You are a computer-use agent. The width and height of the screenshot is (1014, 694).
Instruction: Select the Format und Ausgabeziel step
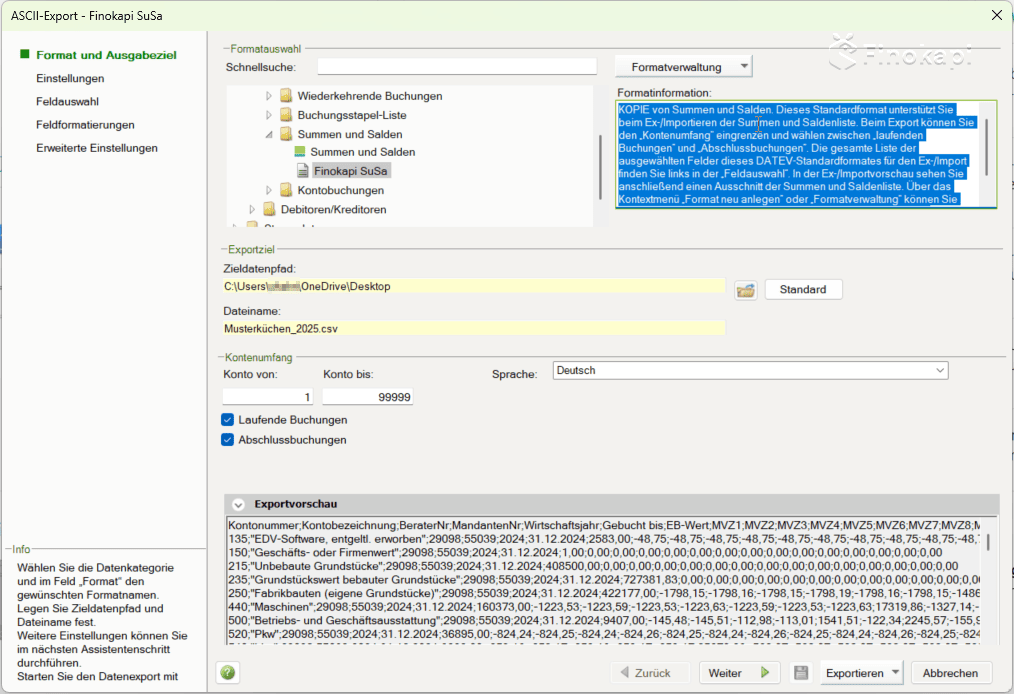(106, 55)
